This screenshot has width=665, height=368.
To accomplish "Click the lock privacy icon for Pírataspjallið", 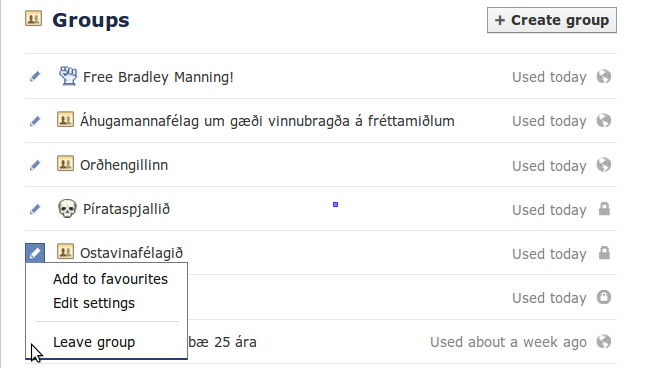I will pyautogui.click(x=604, y=209).
